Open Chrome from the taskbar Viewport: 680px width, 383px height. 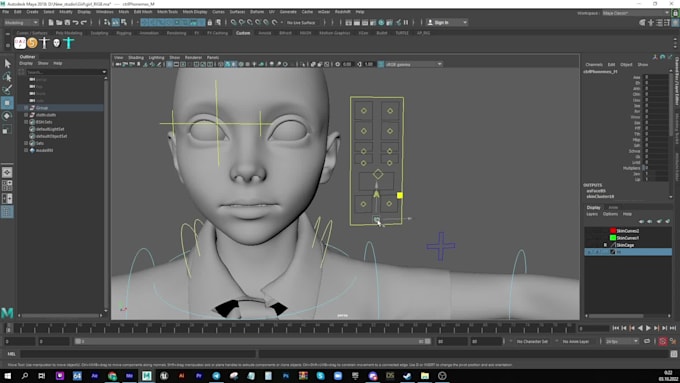point(112,376)
